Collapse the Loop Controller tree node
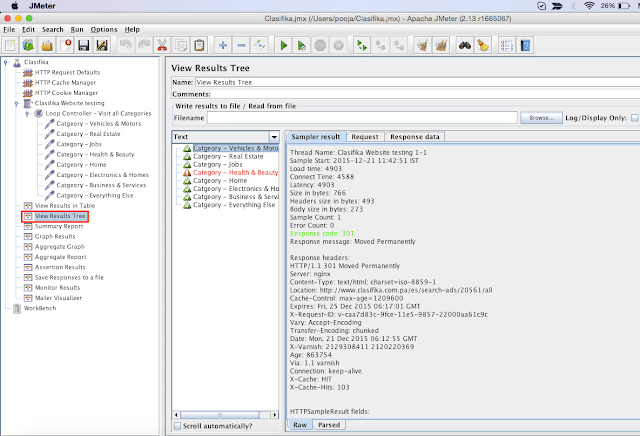This screenshot has width=640, height=436. [25, 113]
